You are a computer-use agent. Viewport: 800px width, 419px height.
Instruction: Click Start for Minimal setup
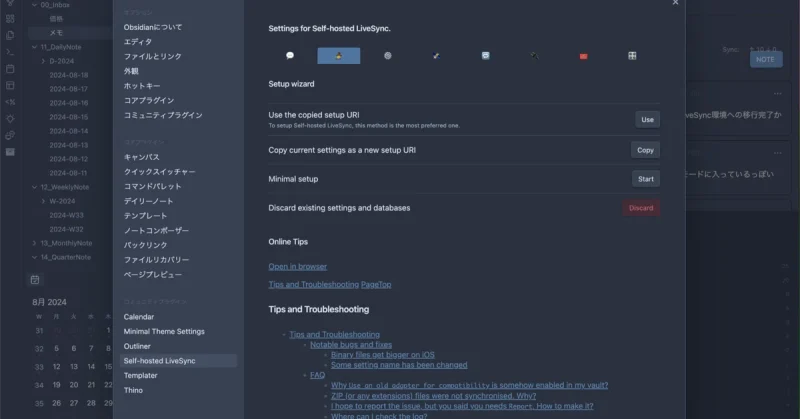pyautogui.click(x=645, y=179)
